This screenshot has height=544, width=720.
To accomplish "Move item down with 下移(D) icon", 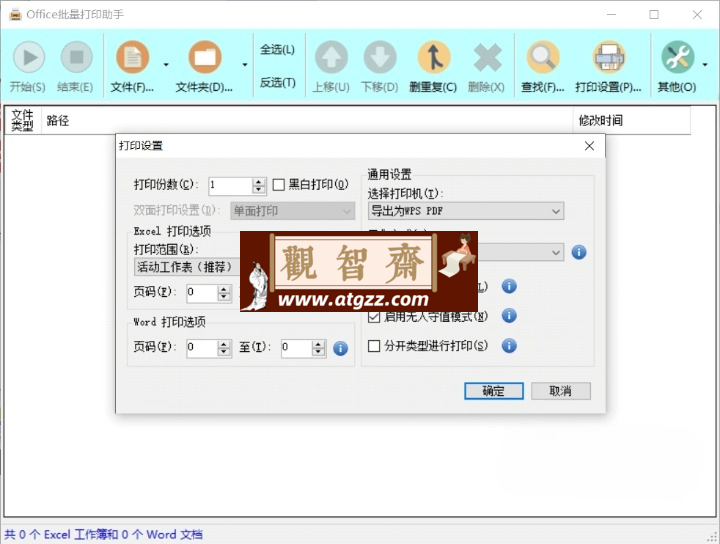I will (380, 57).
